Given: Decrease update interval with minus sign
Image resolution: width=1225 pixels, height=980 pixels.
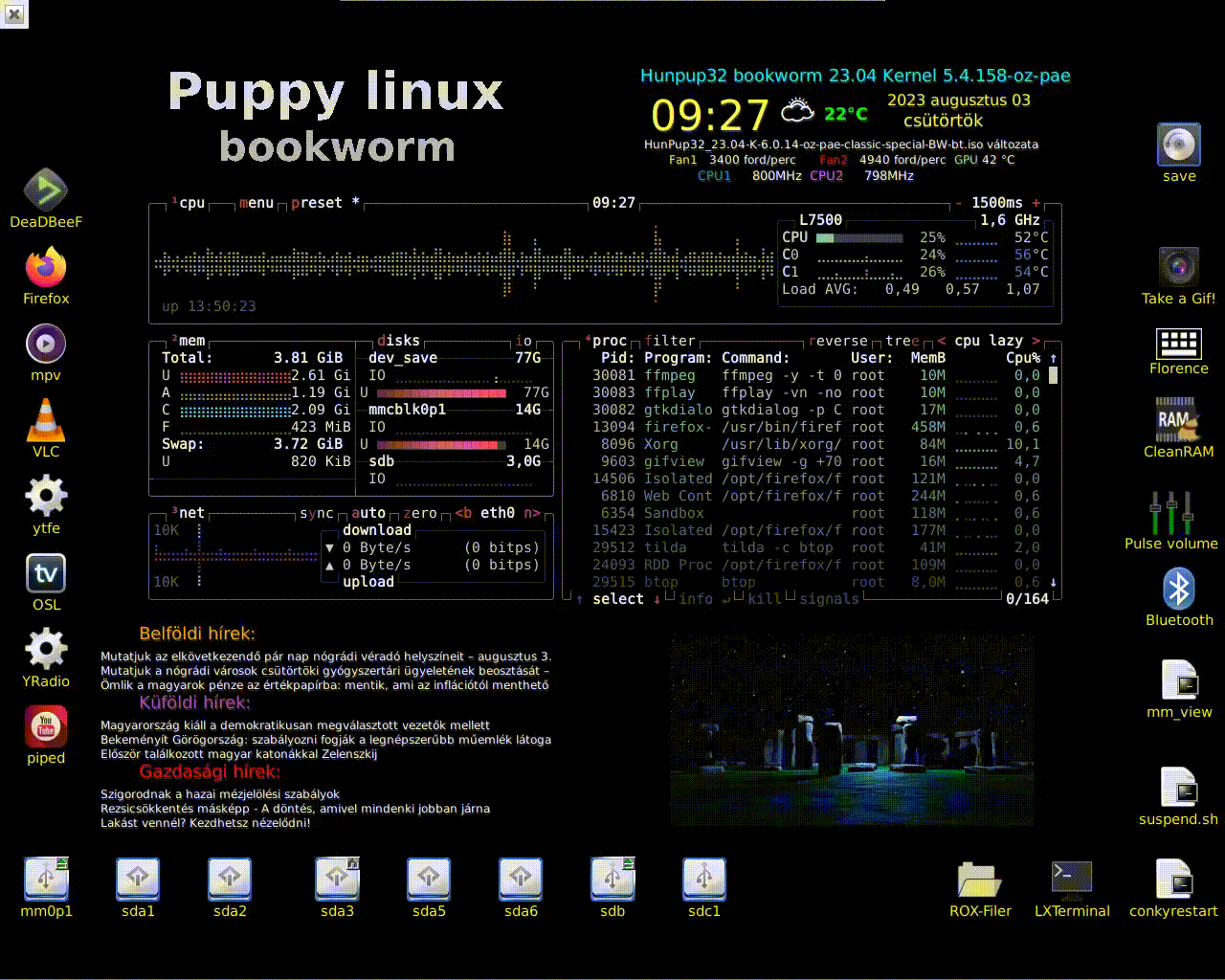Looking at the screenshot, I should pyautogui.click(x=959, y=203).
